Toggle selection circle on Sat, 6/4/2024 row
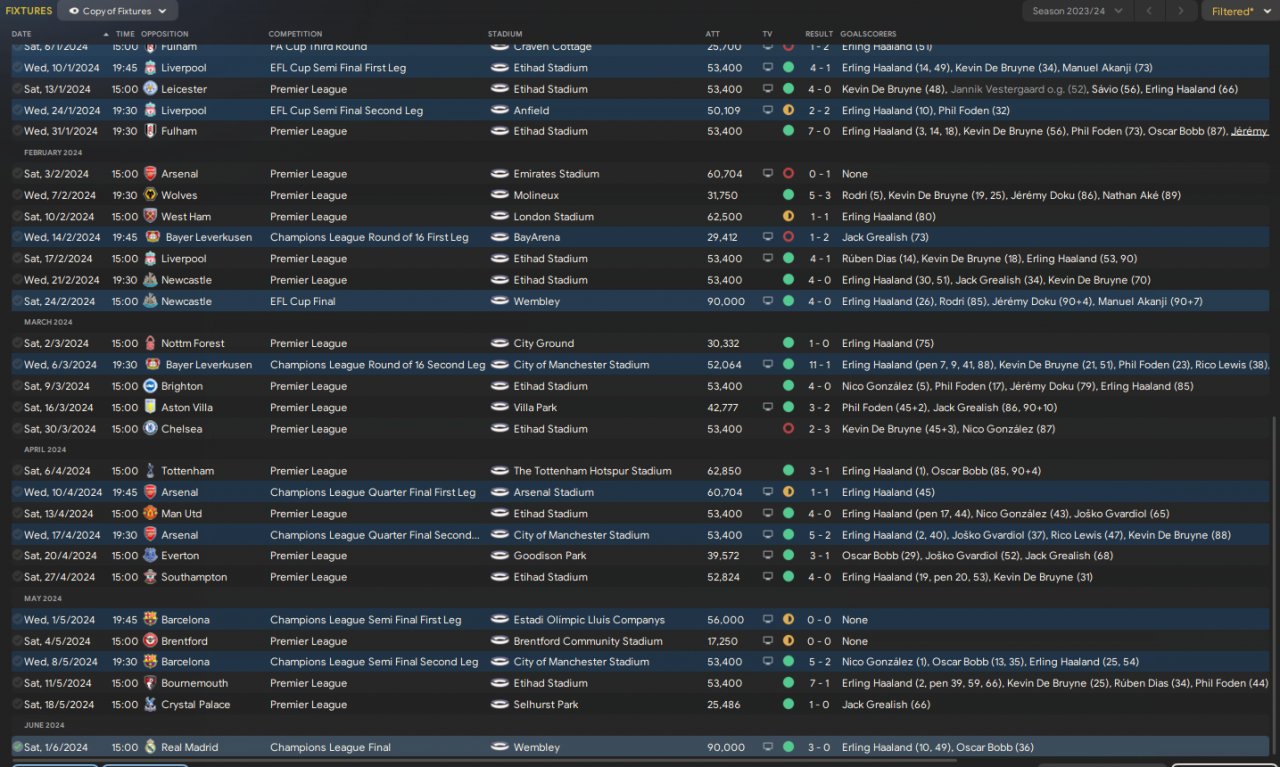Image resolution: width=1280 pixels, height=767 pixels. (x=17, y=471)
